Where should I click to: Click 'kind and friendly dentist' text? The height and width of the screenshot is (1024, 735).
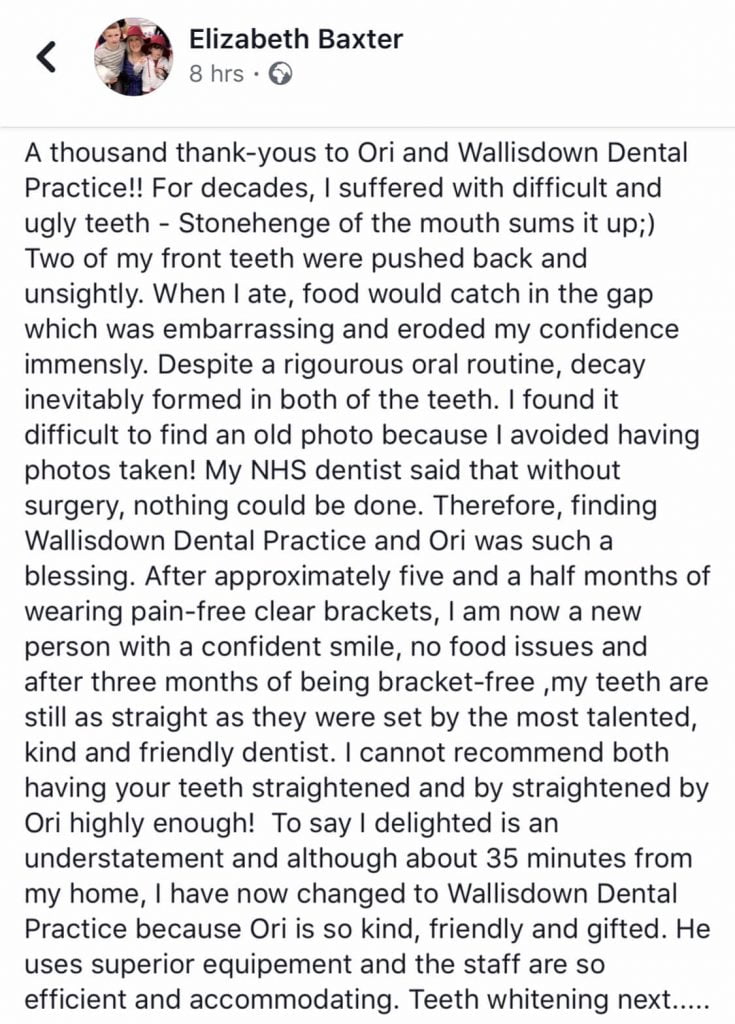point(214,750)
